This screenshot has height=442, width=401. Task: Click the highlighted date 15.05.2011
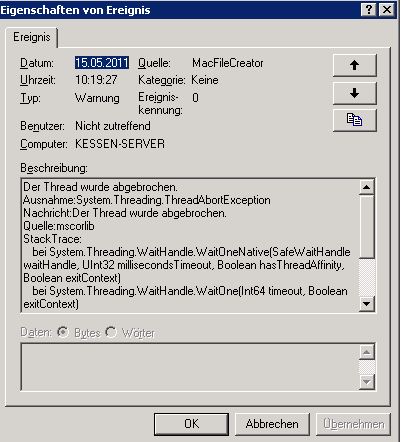(x=102, y=63)
